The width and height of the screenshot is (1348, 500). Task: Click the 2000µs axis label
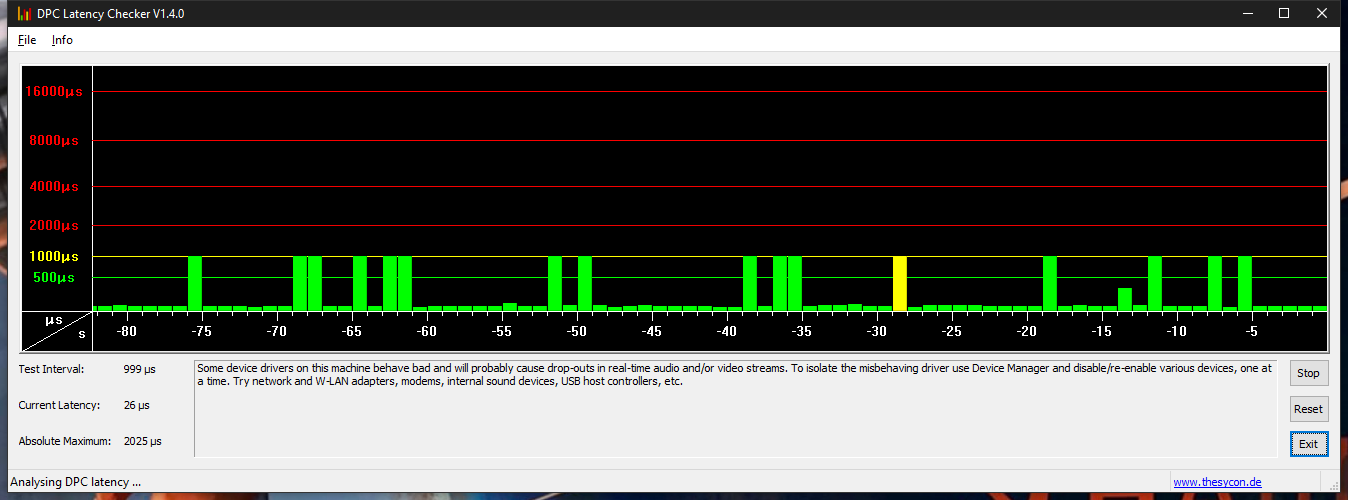54,225
